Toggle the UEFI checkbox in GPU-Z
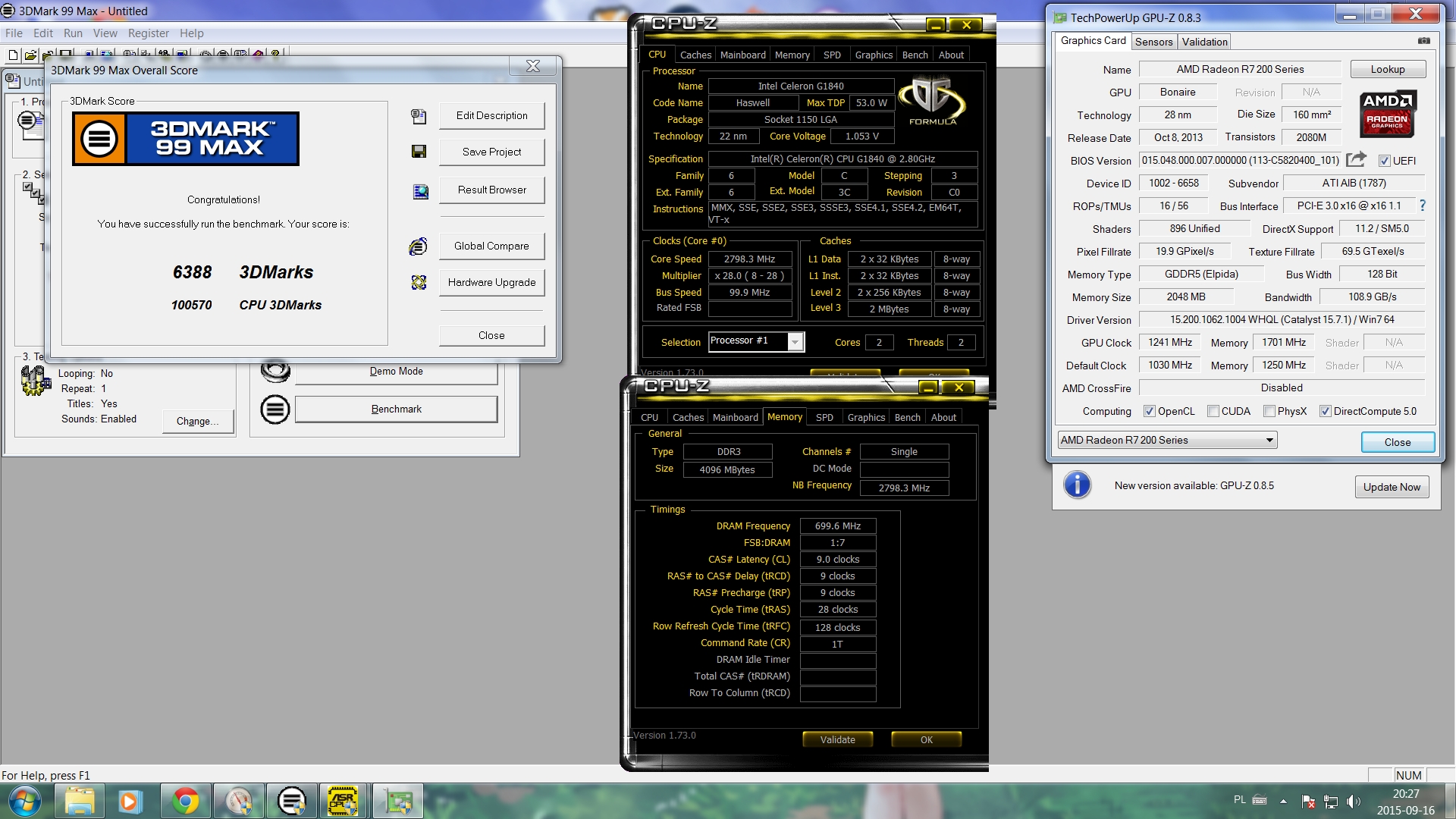Screen dimensions: 1456x819 pyautogui.click(x=1384, y=161)
